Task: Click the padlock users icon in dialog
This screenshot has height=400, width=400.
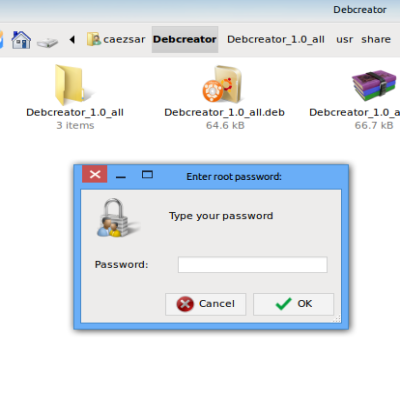Action: coord(116,218)
